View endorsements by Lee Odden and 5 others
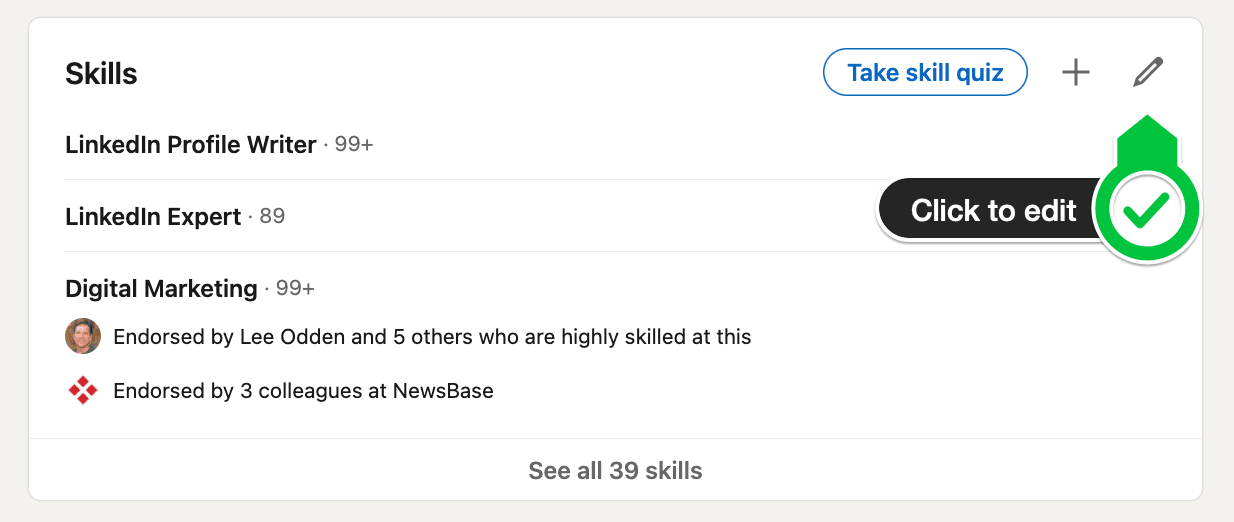The image size is (1234, 522). (x=432, y=337)
